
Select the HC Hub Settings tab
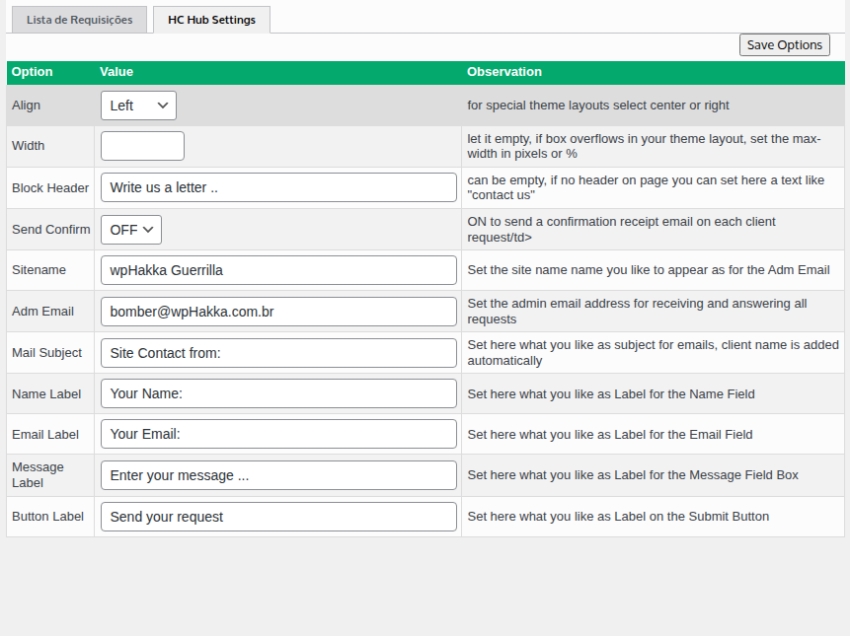(x=211, y=20)
